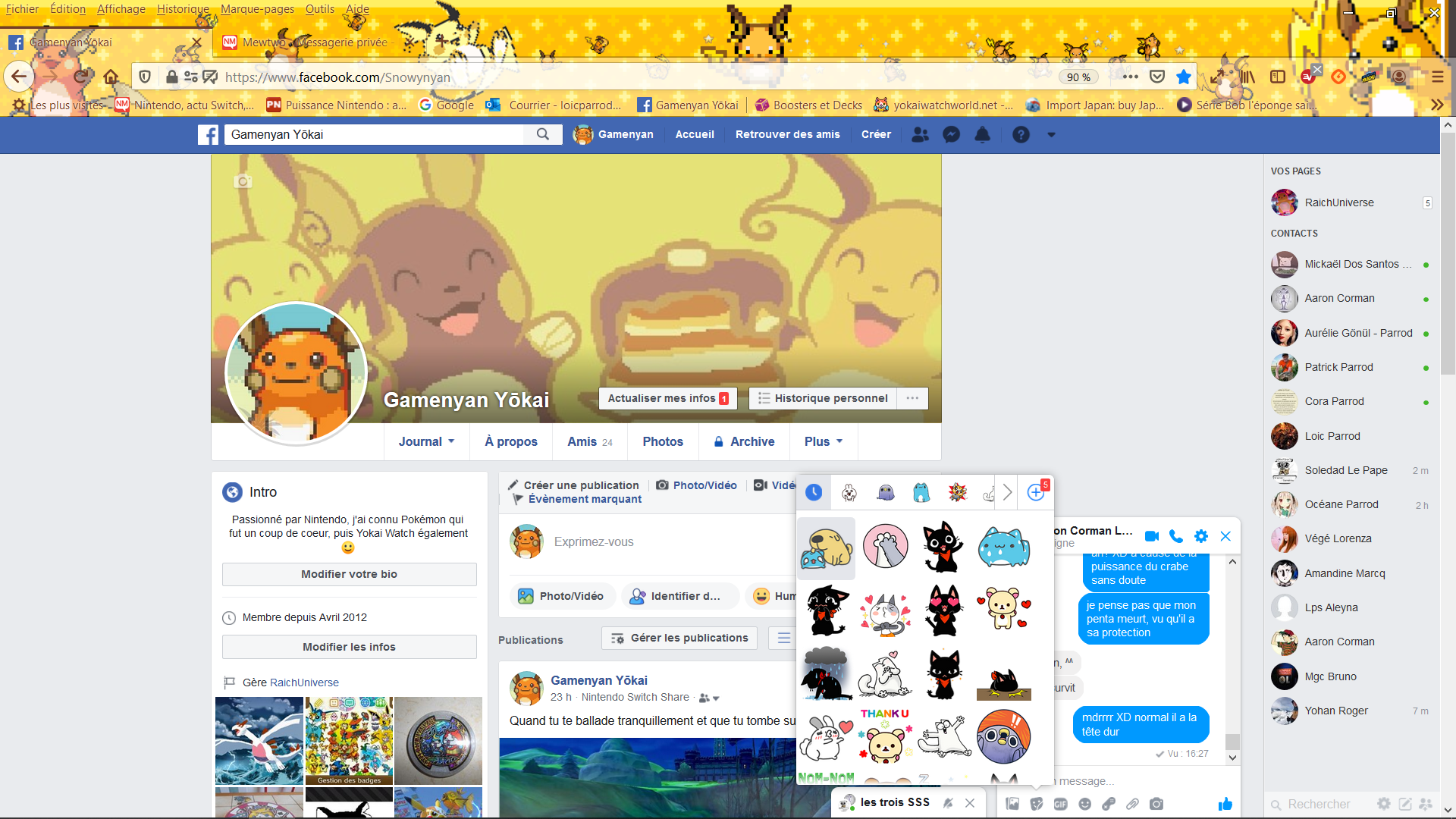Open the emoji picker in the chat toolbar
This screenshot has width=1456, height=819.
pyautogui.click(x=1085, y=804)
